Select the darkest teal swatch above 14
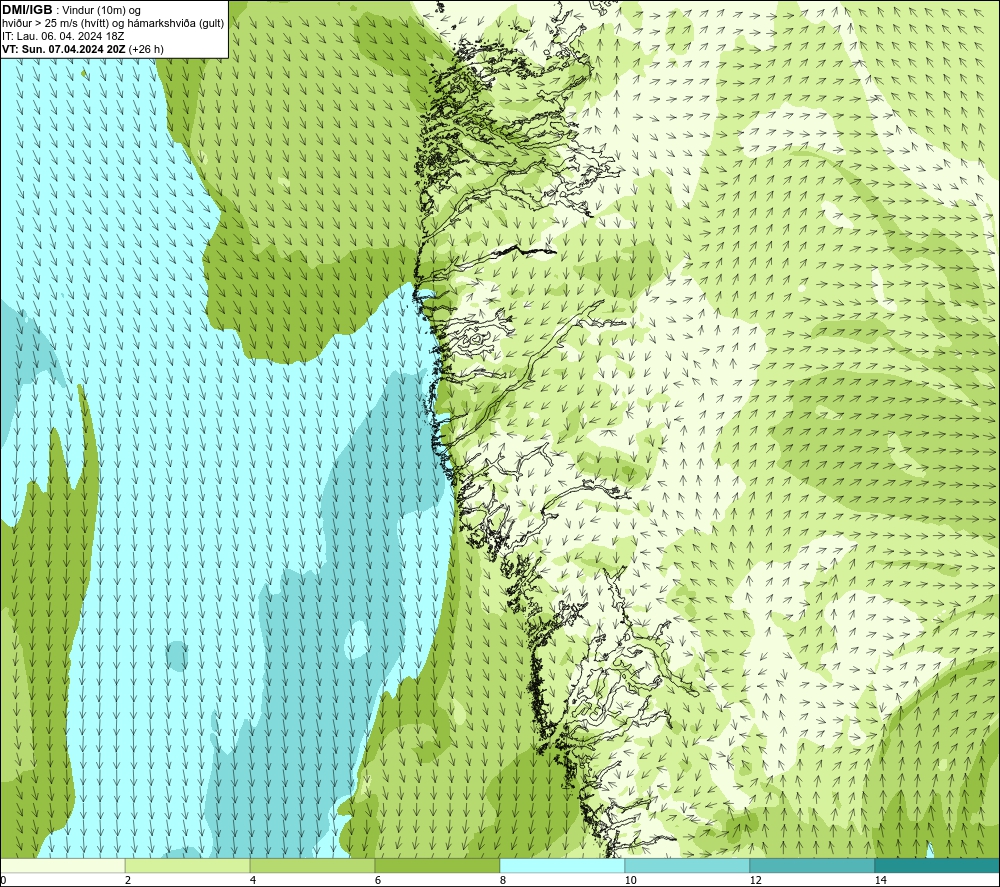This screenshot has height=887, width=1000. (x=937, y=865)
